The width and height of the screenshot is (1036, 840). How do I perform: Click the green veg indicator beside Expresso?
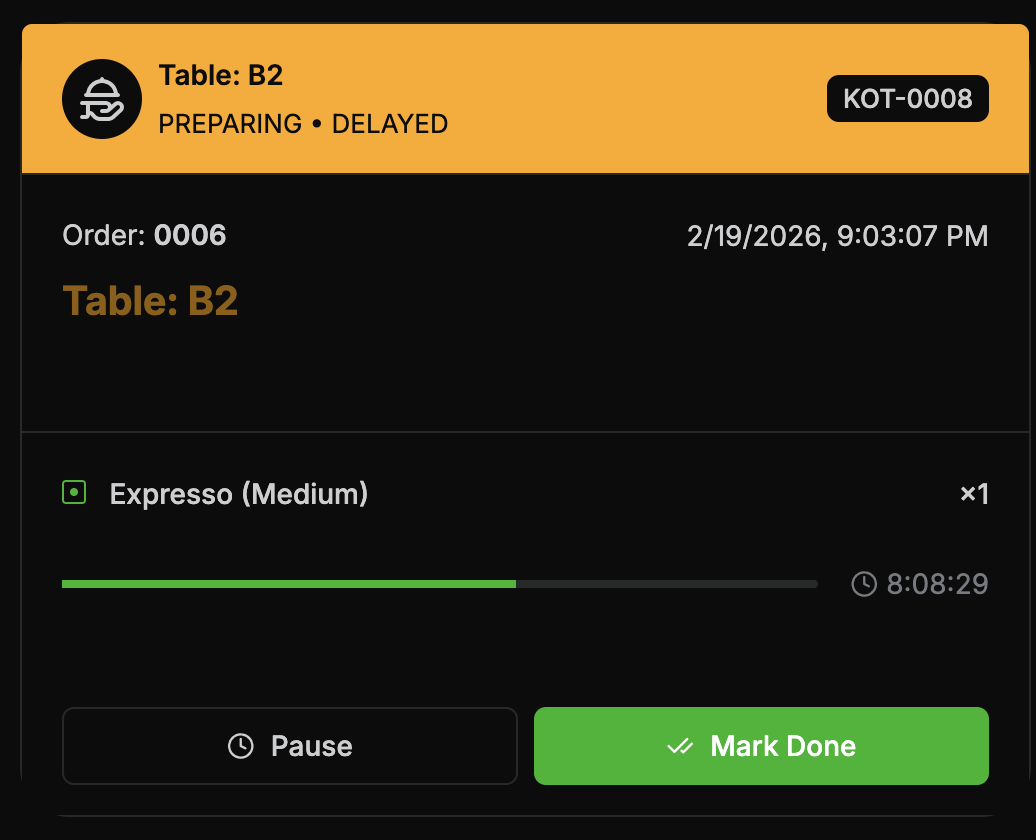[x=73, y=493]
